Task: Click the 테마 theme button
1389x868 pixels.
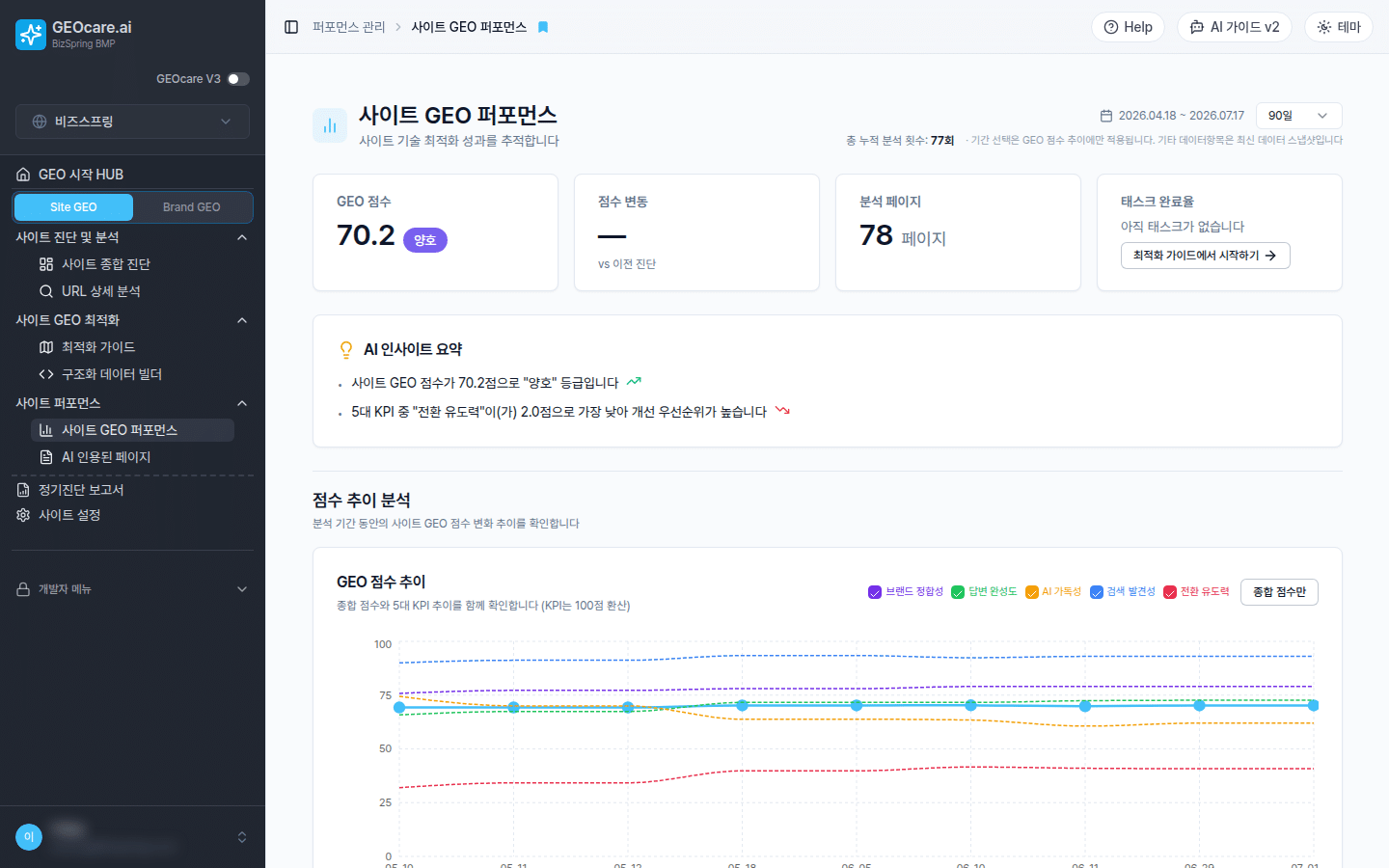Action: (1339, 27)
